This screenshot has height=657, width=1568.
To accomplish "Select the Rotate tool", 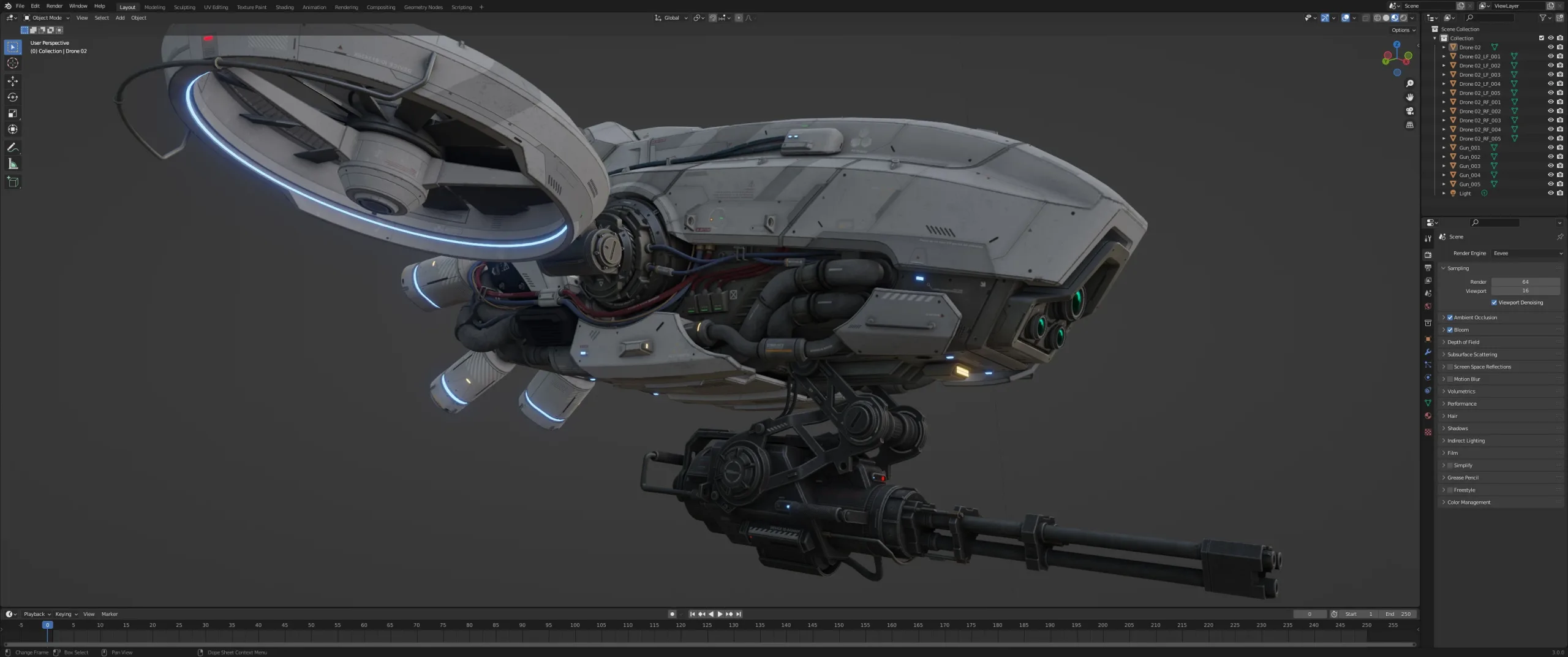I will (x=12, y=97).
